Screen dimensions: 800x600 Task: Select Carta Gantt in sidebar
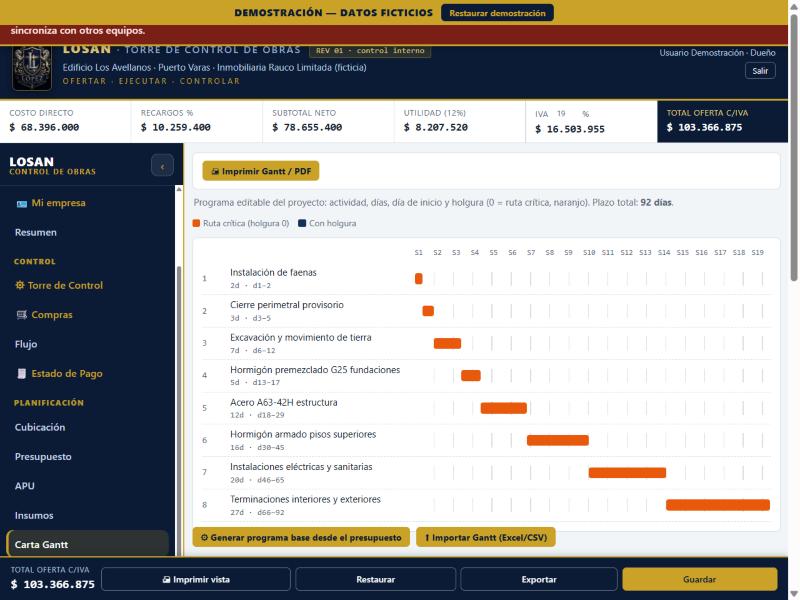click(87, 544)
